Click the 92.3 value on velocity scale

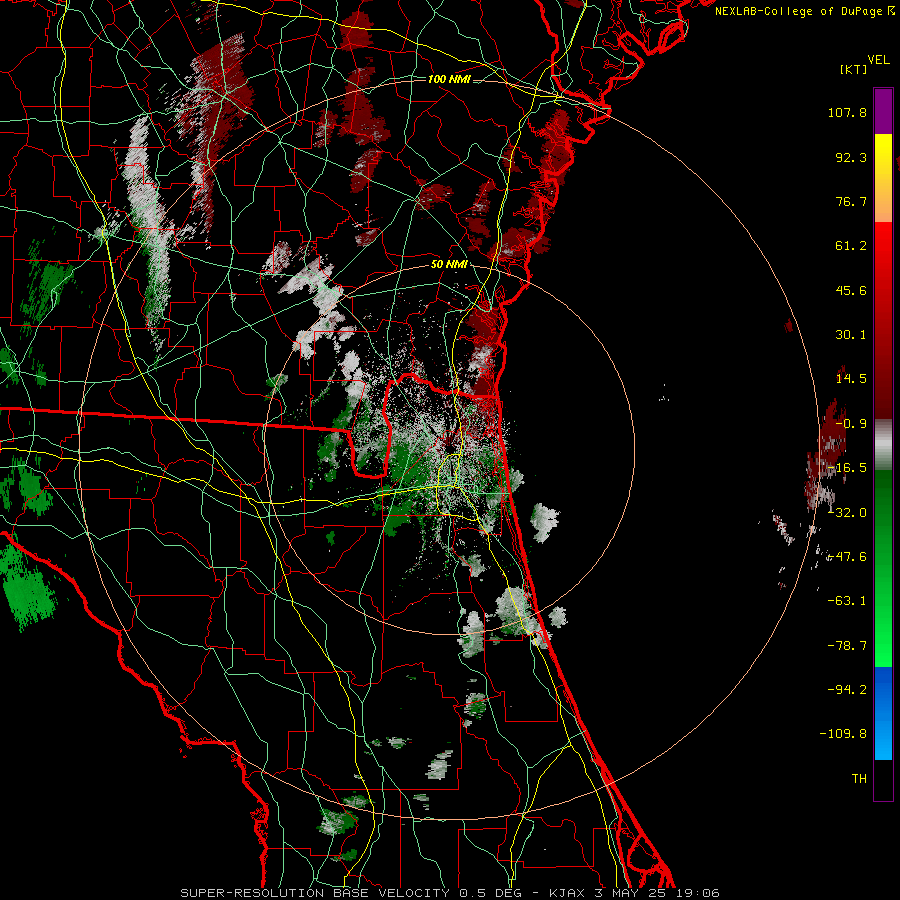click(x=851, y=157)
